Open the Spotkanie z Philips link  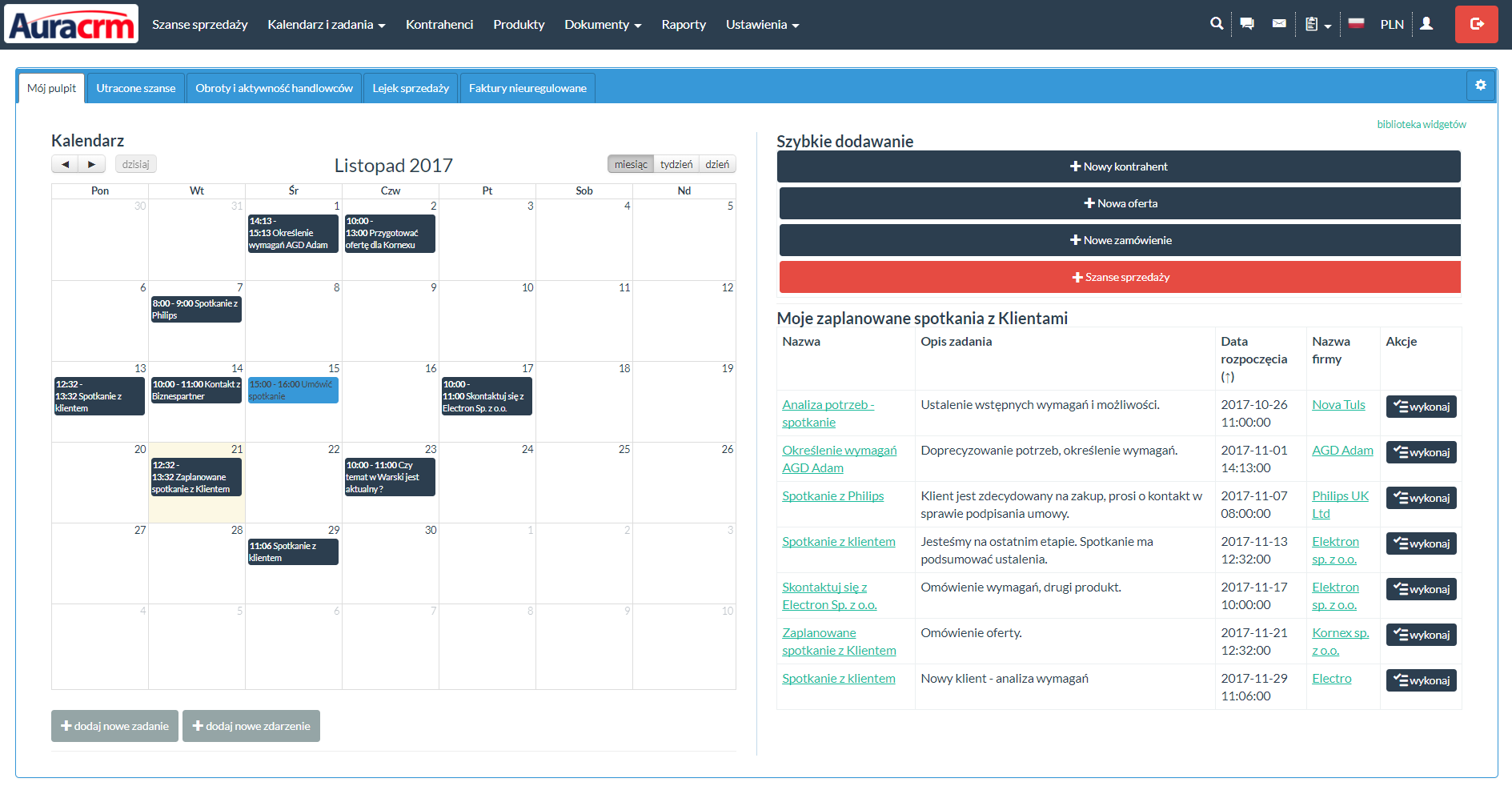coord(832,496)
